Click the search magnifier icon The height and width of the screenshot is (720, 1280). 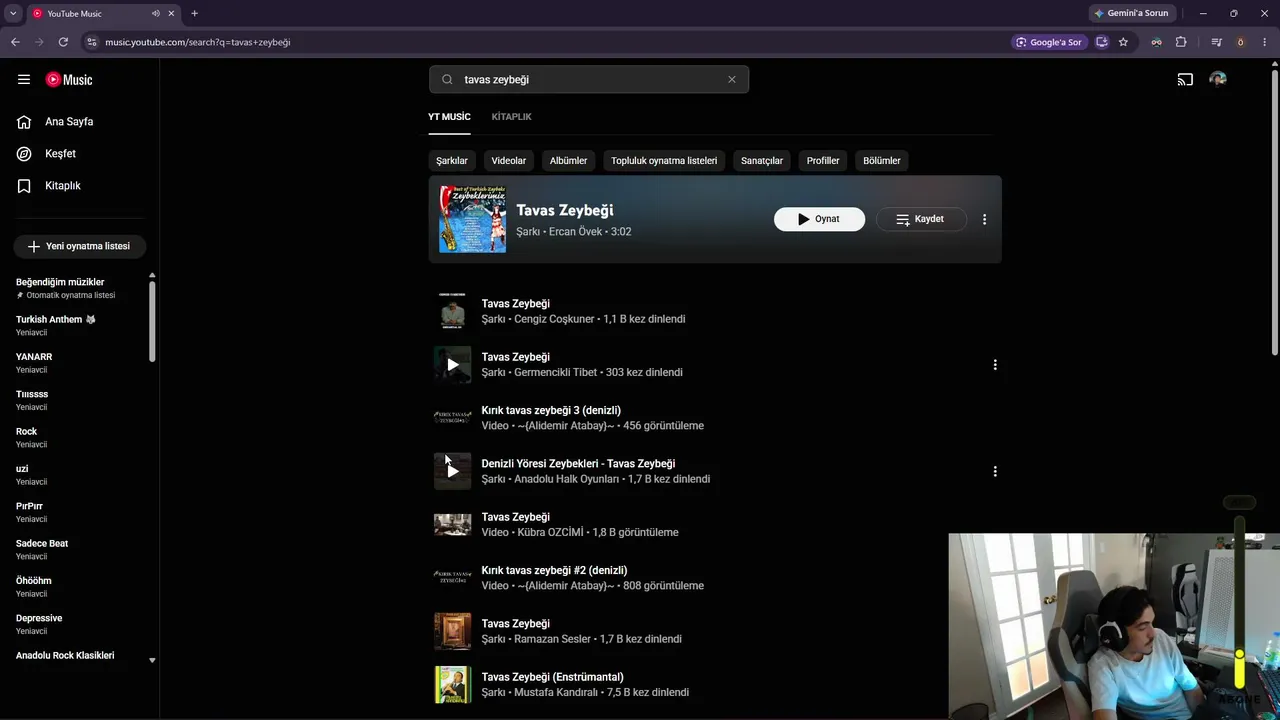pos(447,79)
